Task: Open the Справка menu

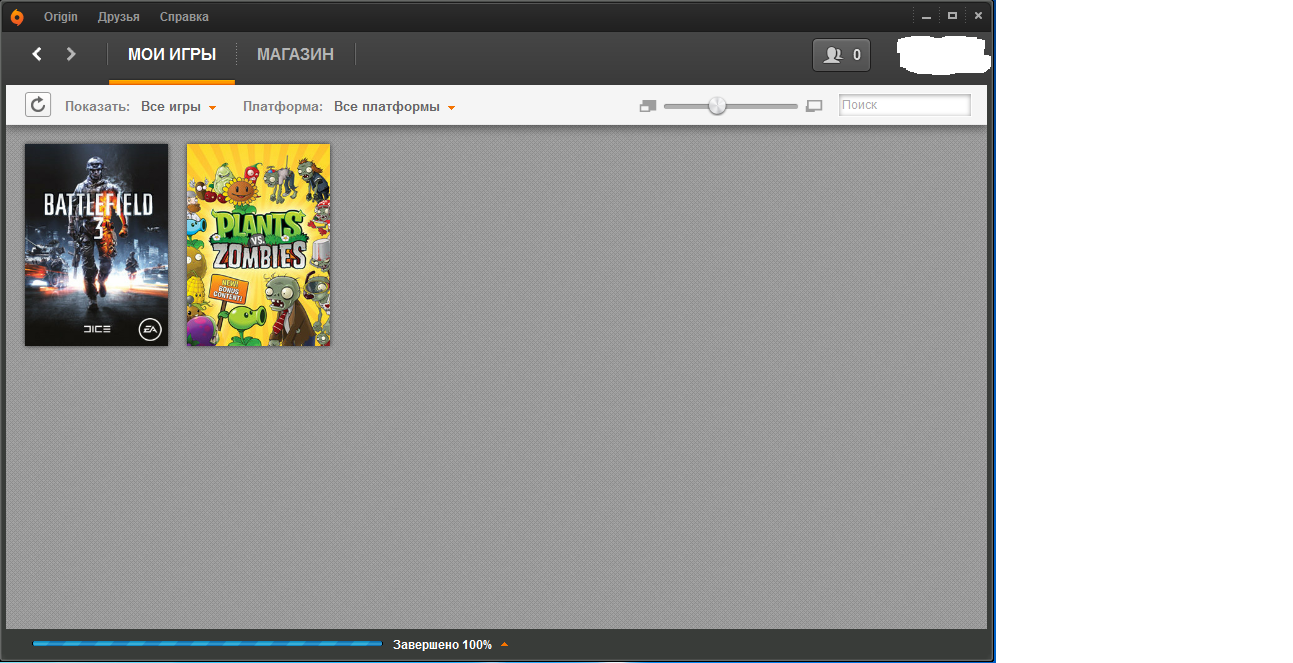Action: (184, 17)
